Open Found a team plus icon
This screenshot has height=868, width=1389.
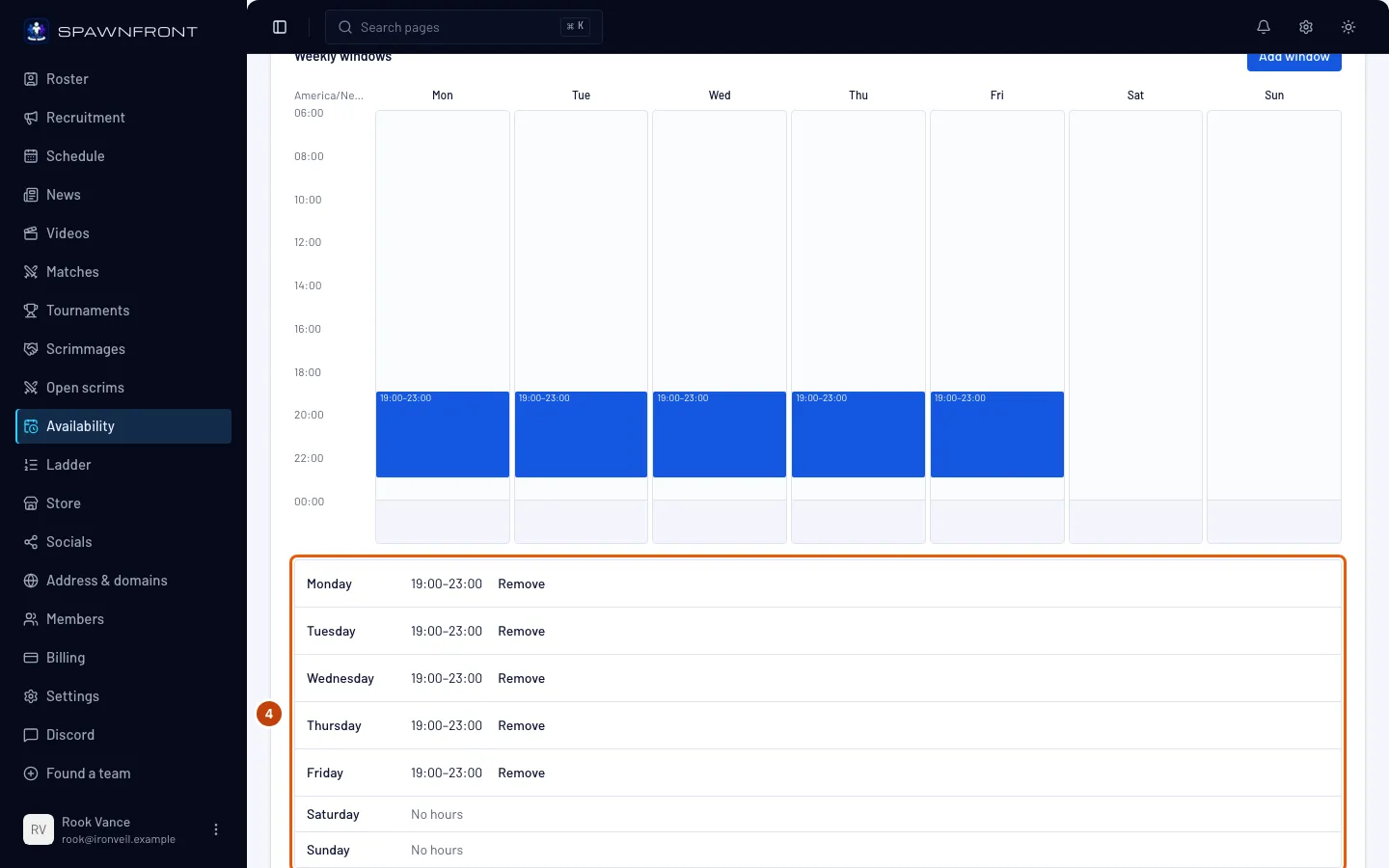(x=31, y=773)
